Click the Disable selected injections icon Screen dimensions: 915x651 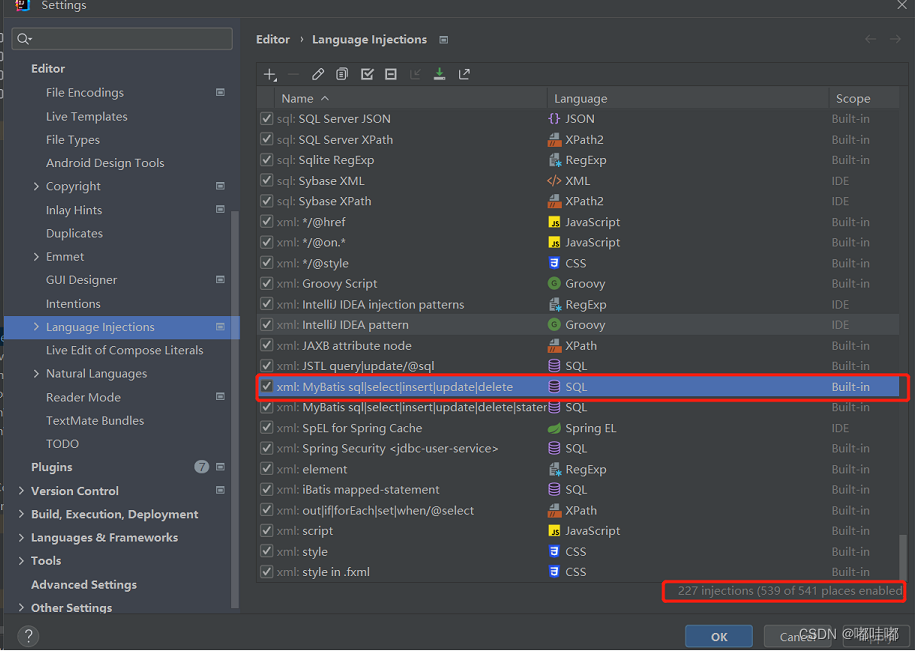coord(391,74)
